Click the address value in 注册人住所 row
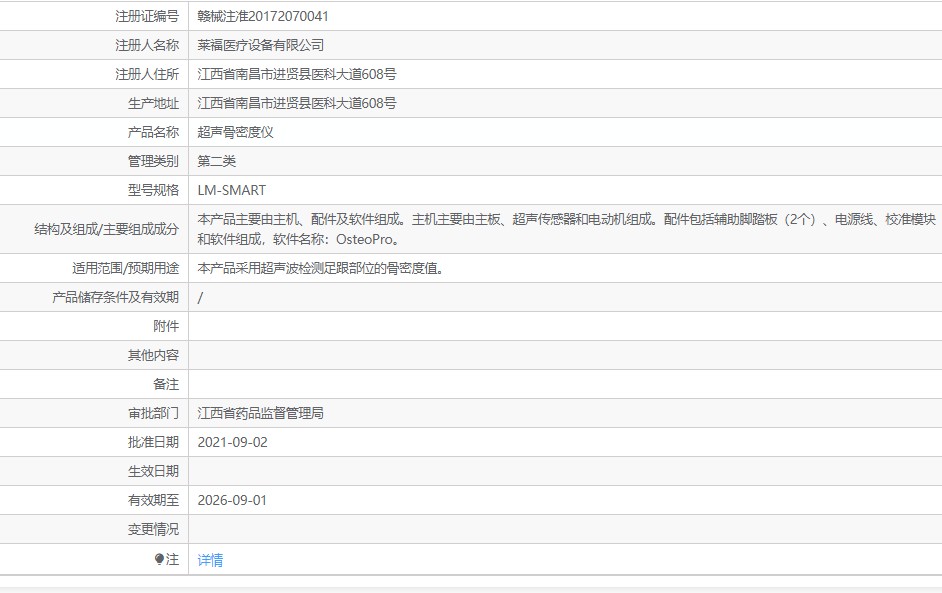This screenshot has width=942, height=593. pos(297,74)
